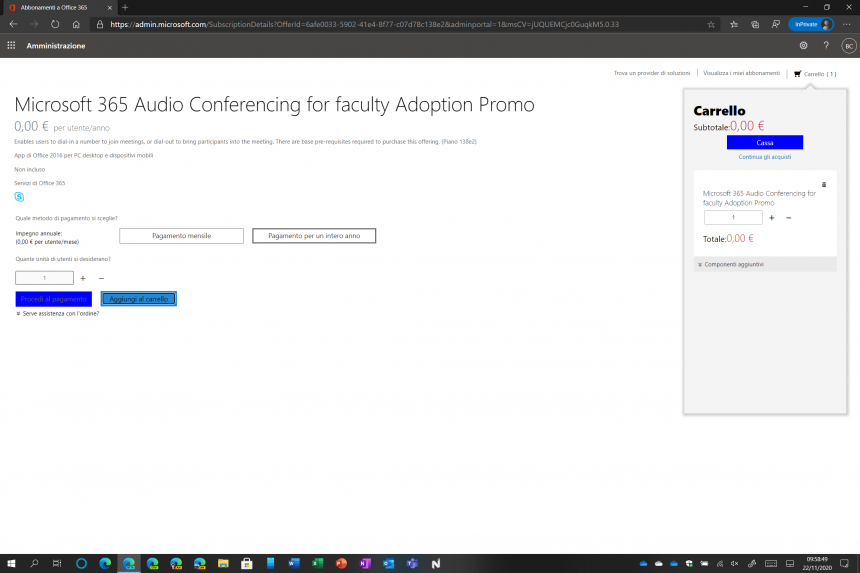Open the Notion taskbar icon
Image resolution: width=860 pixels, height=573 pixels.
[435, 563]
